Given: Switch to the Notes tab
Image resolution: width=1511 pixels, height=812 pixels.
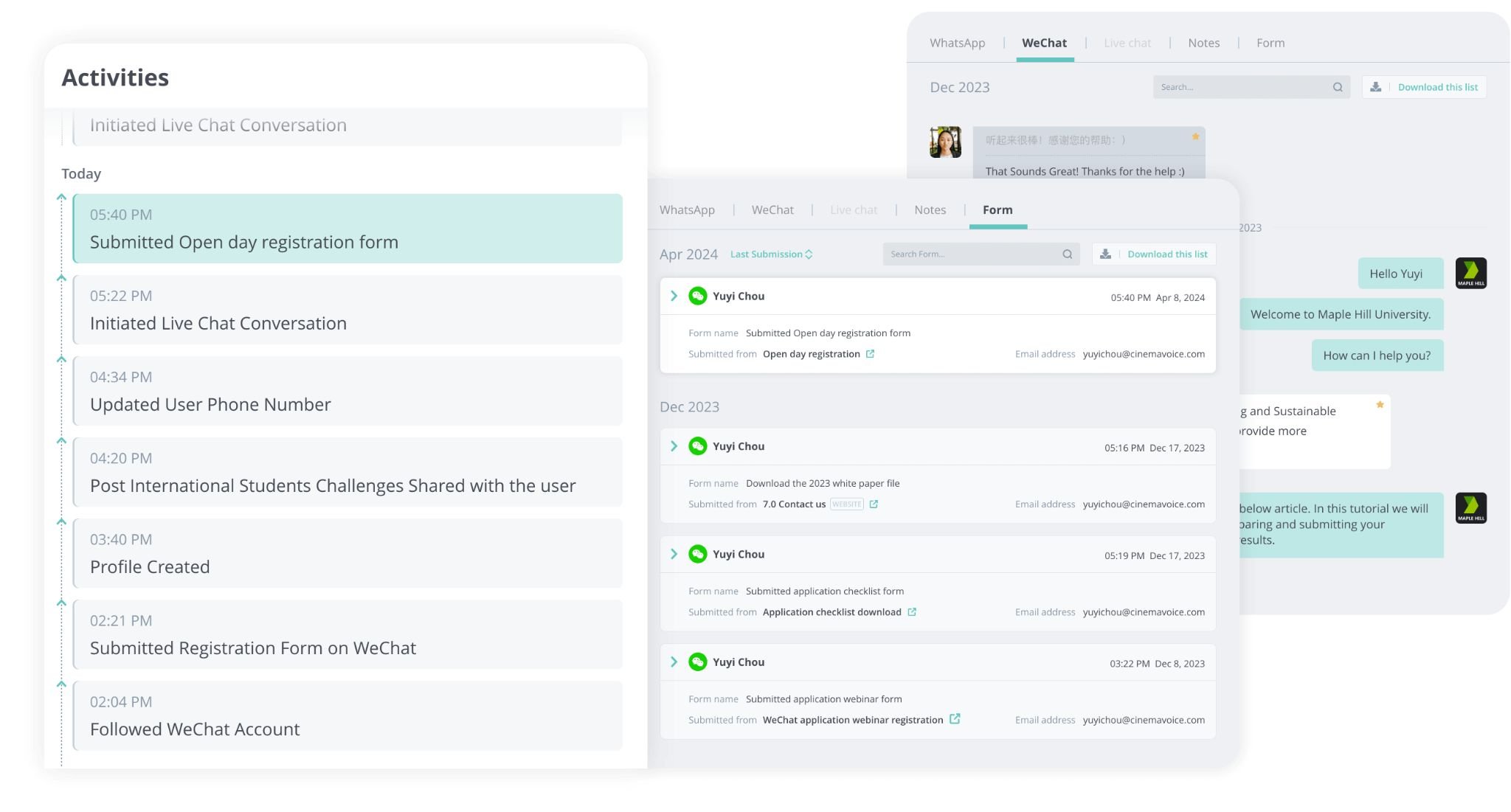Looking at the screenshot, I should pos(930,209).
